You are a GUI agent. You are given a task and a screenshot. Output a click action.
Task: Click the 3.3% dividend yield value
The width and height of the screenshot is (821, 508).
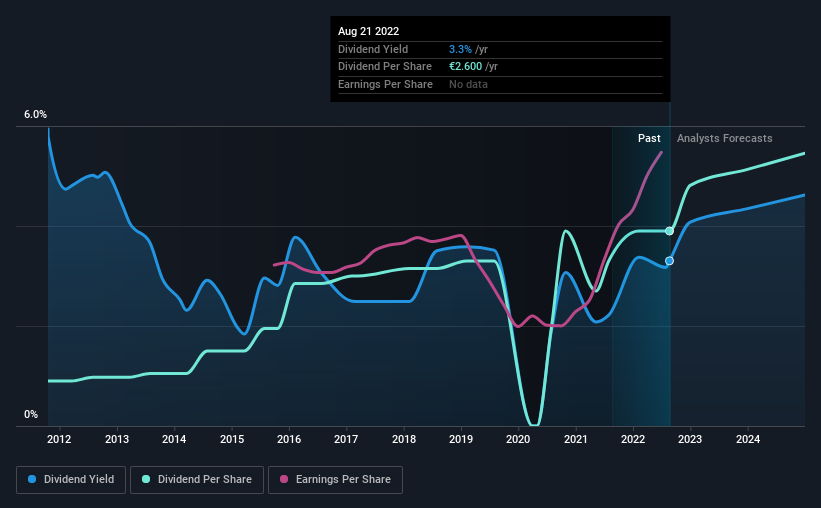pyautogui.click(x=460, y=49)
